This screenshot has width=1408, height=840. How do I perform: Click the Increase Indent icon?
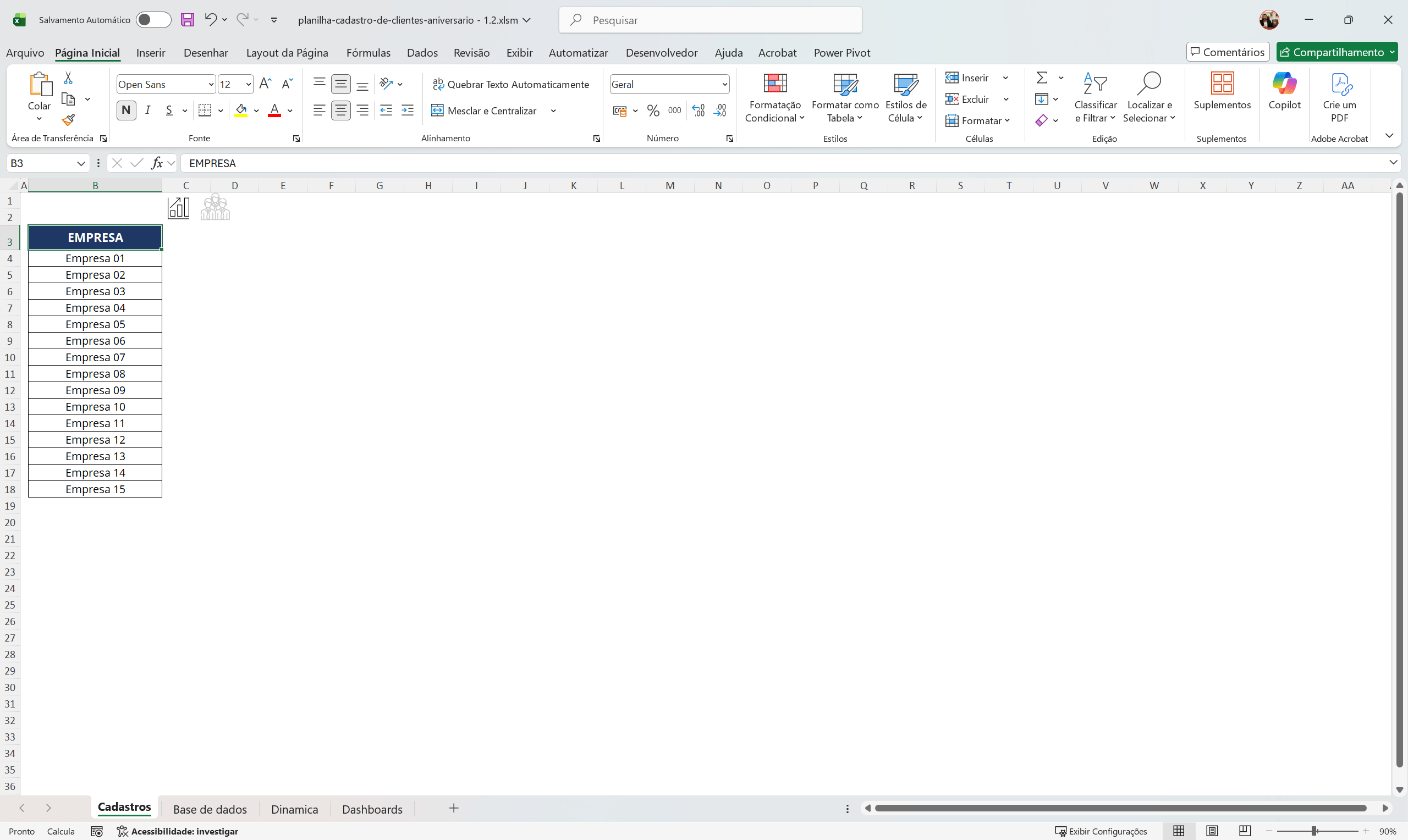click(407, 110)
